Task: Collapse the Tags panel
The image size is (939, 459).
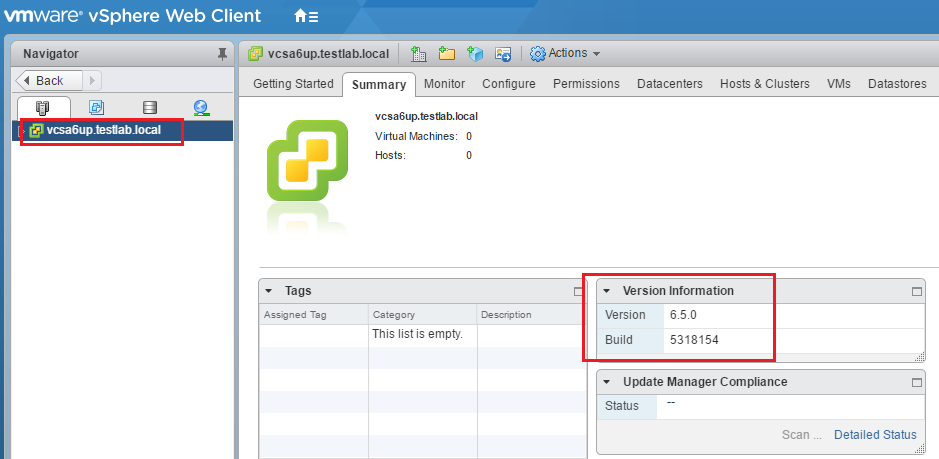Action: point(269,291)
